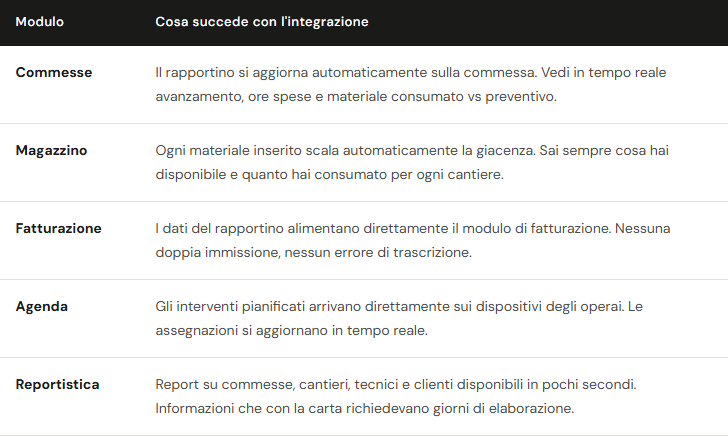Image resolution: width=728 pixels, height=436 pixels.
Task: Click the line "doppia immissione, nessun errore di trascrizione"
Action: [313, 253]
